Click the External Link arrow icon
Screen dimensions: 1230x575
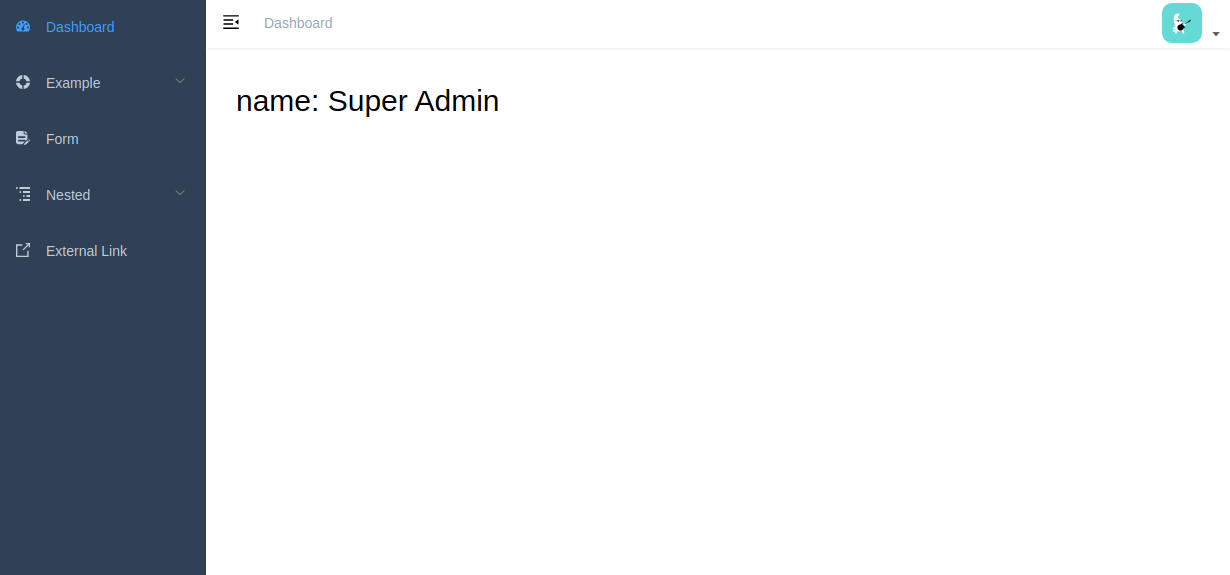point(23,251)
